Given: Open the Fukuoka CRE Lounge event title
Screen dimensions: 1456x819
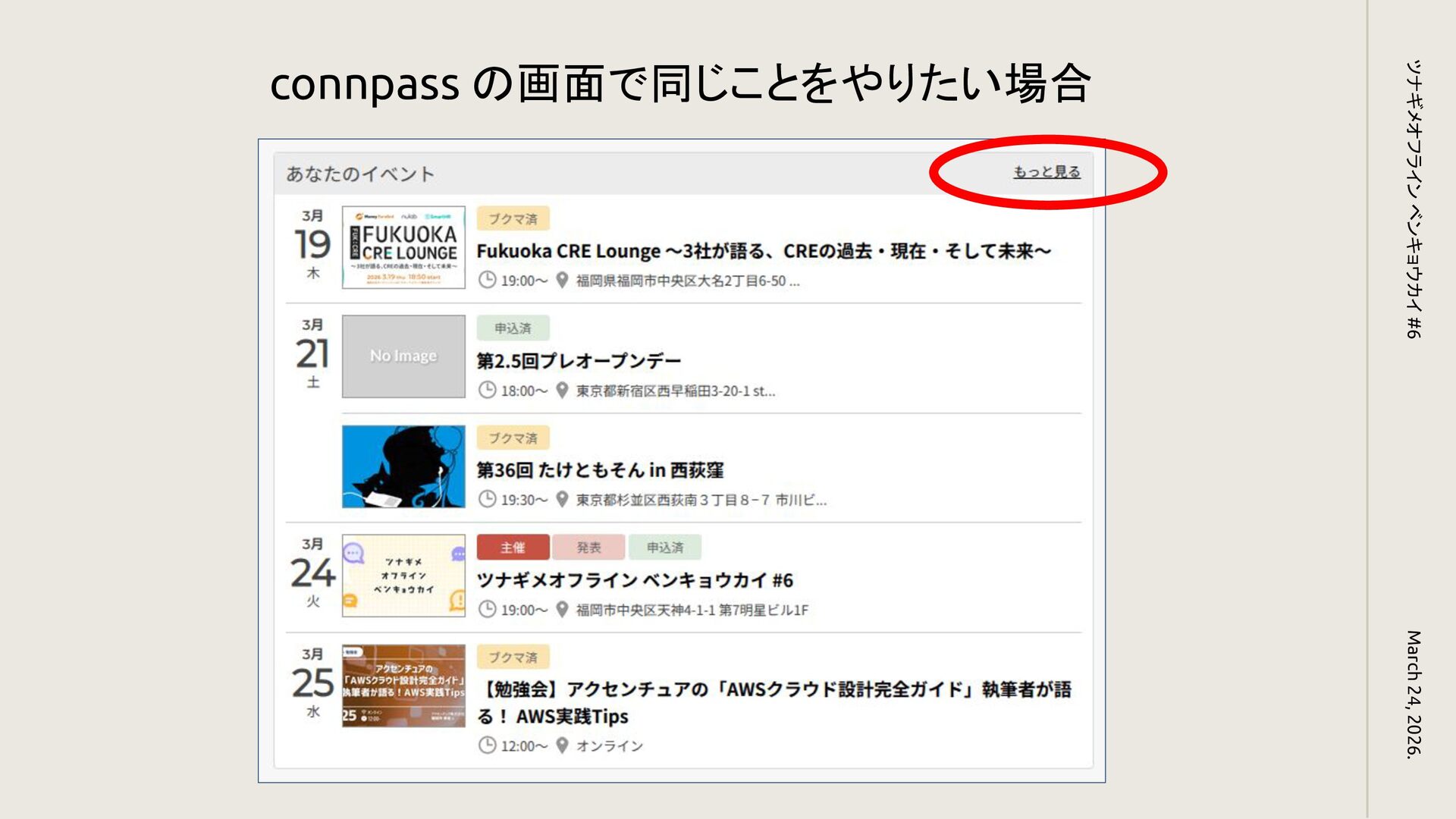Looking at the screenshot, I should click(x=763, y=251).
